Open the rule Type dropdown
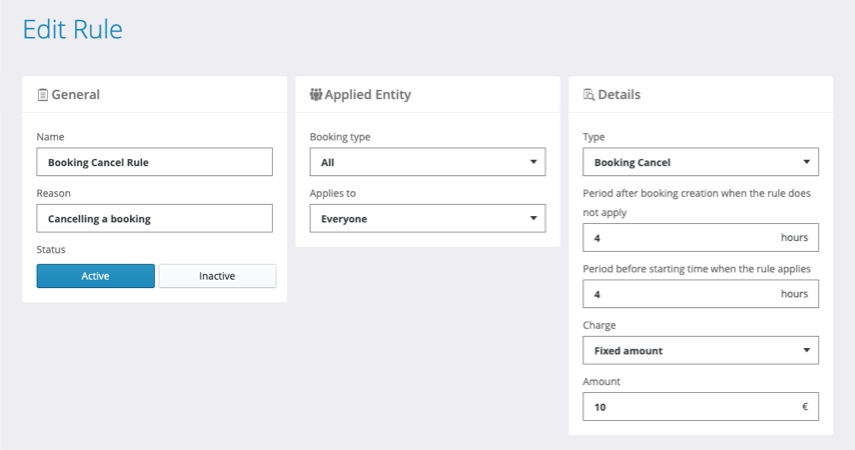 coord(700,162)
